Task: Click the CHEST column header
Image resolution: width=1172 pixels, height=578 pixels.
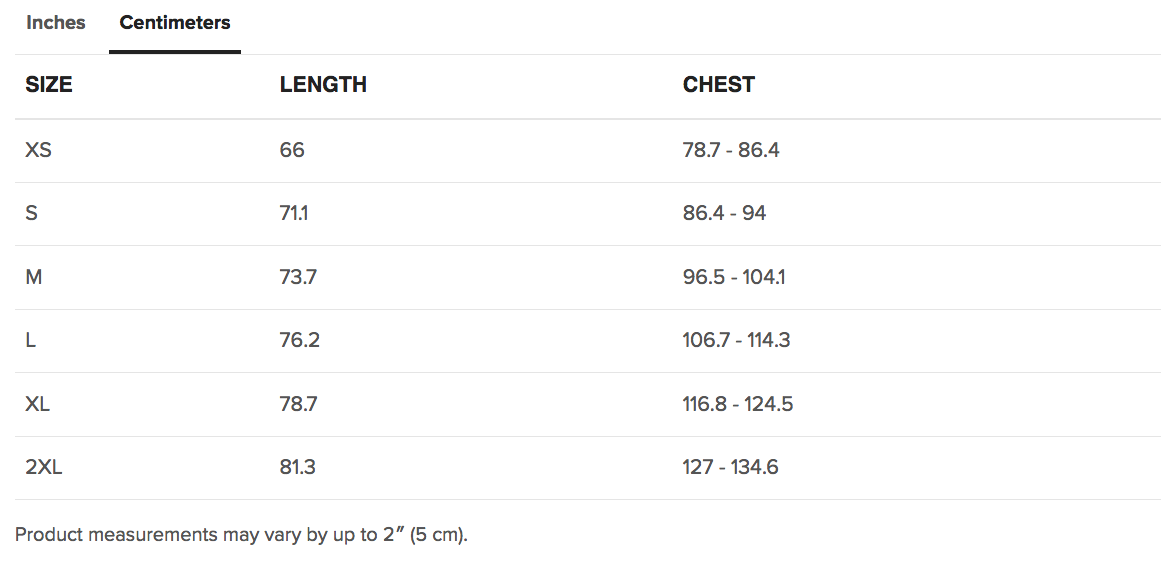Action: tap(718, 86)
